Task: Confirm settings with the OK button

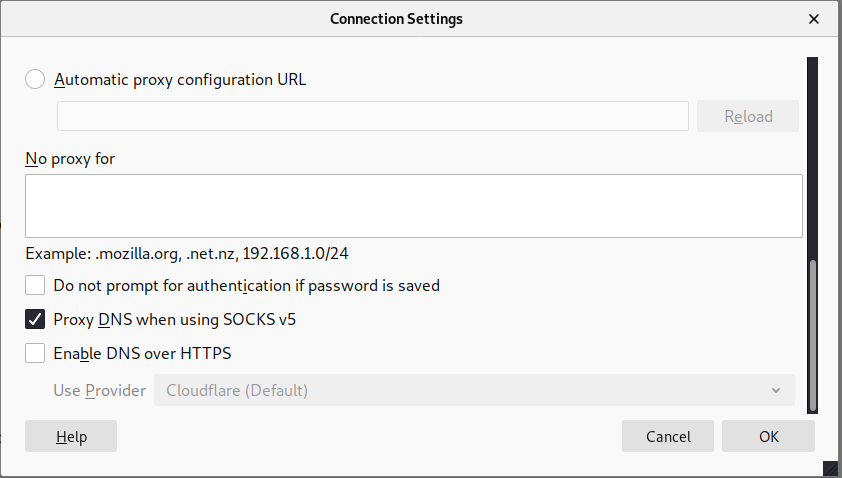Action: 768,436
